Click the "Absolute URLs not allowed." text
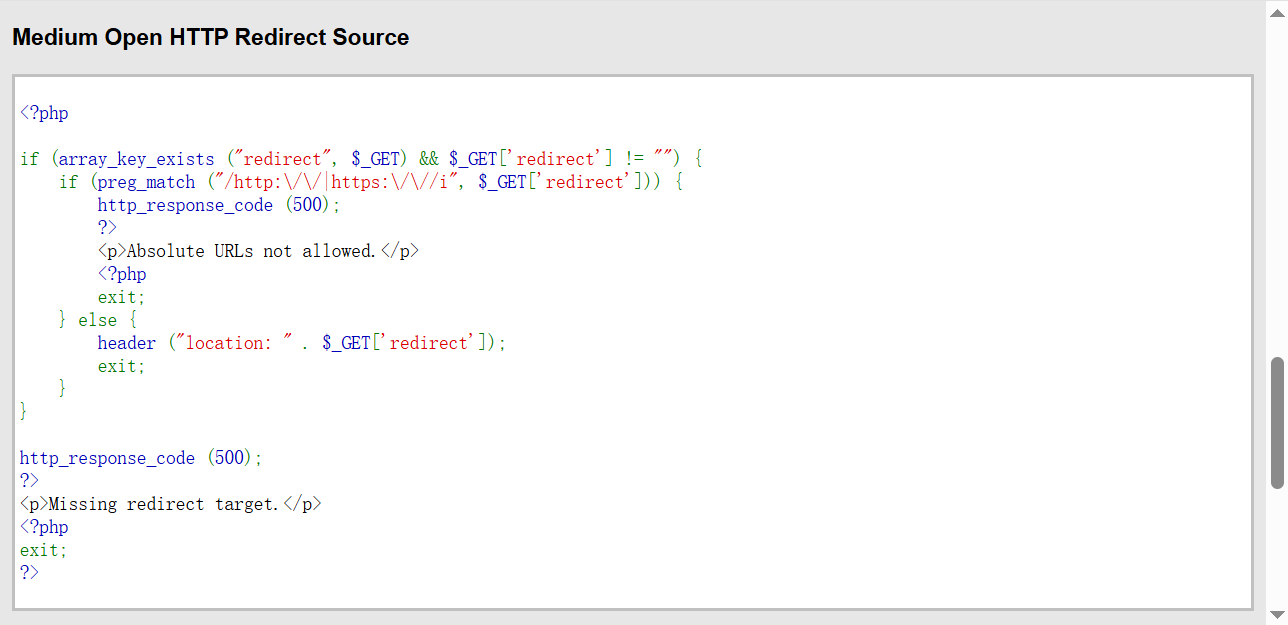The width and height of the screenshot is (1288, 625). (251, 251)
